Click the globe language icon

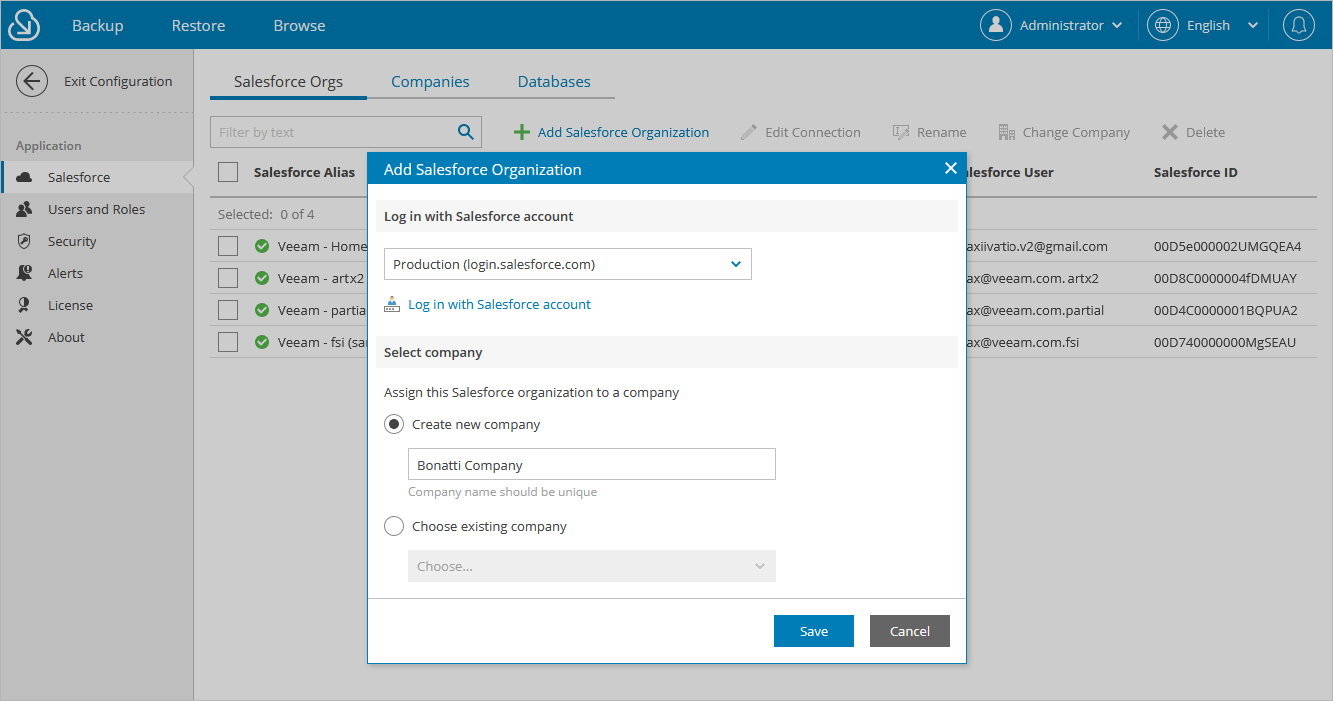pyautogui.click(x=1163, y=25)
